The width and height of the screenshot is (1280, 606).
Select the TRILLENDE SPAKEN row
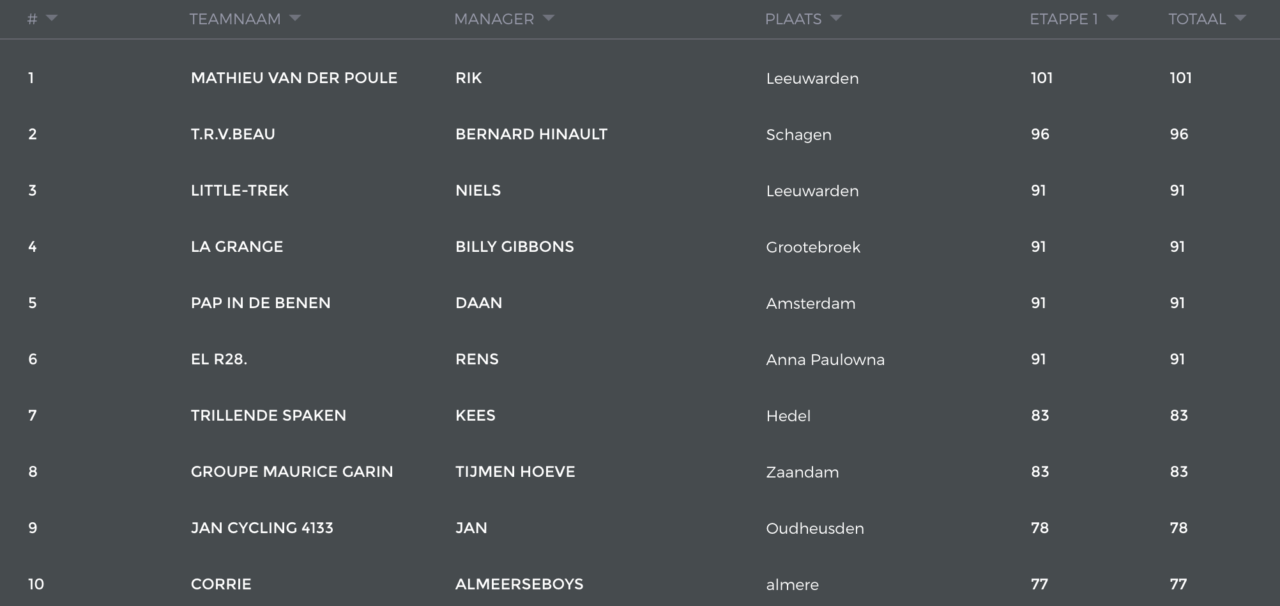tap(640, 415)
